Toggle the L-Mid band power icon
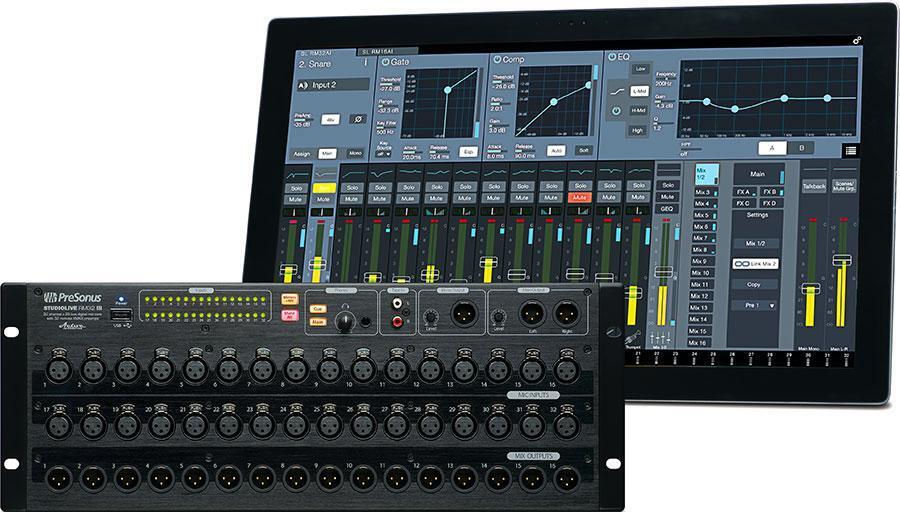 coord(616,111)
